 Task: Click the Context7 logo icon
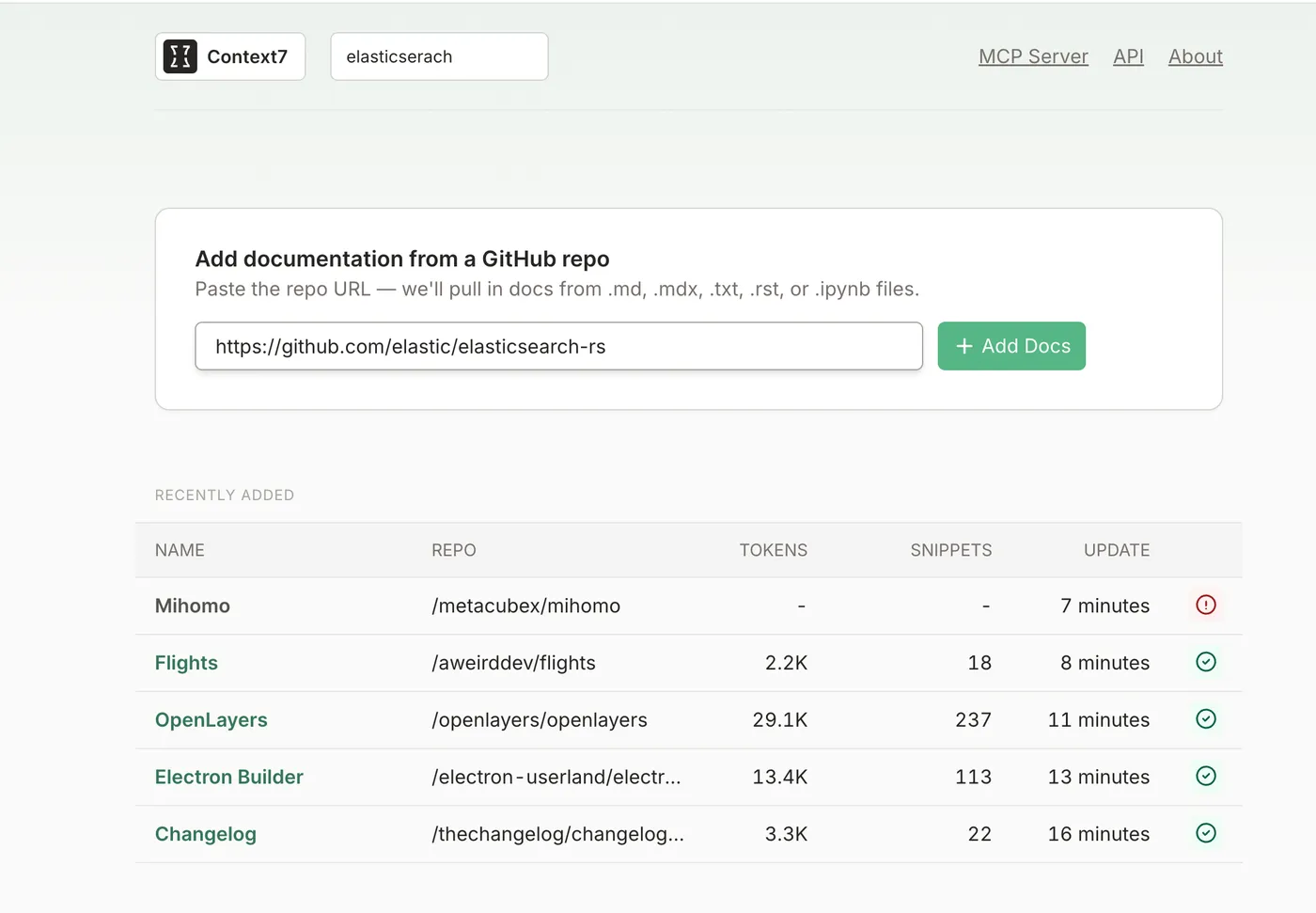click(x=180, y=56)
